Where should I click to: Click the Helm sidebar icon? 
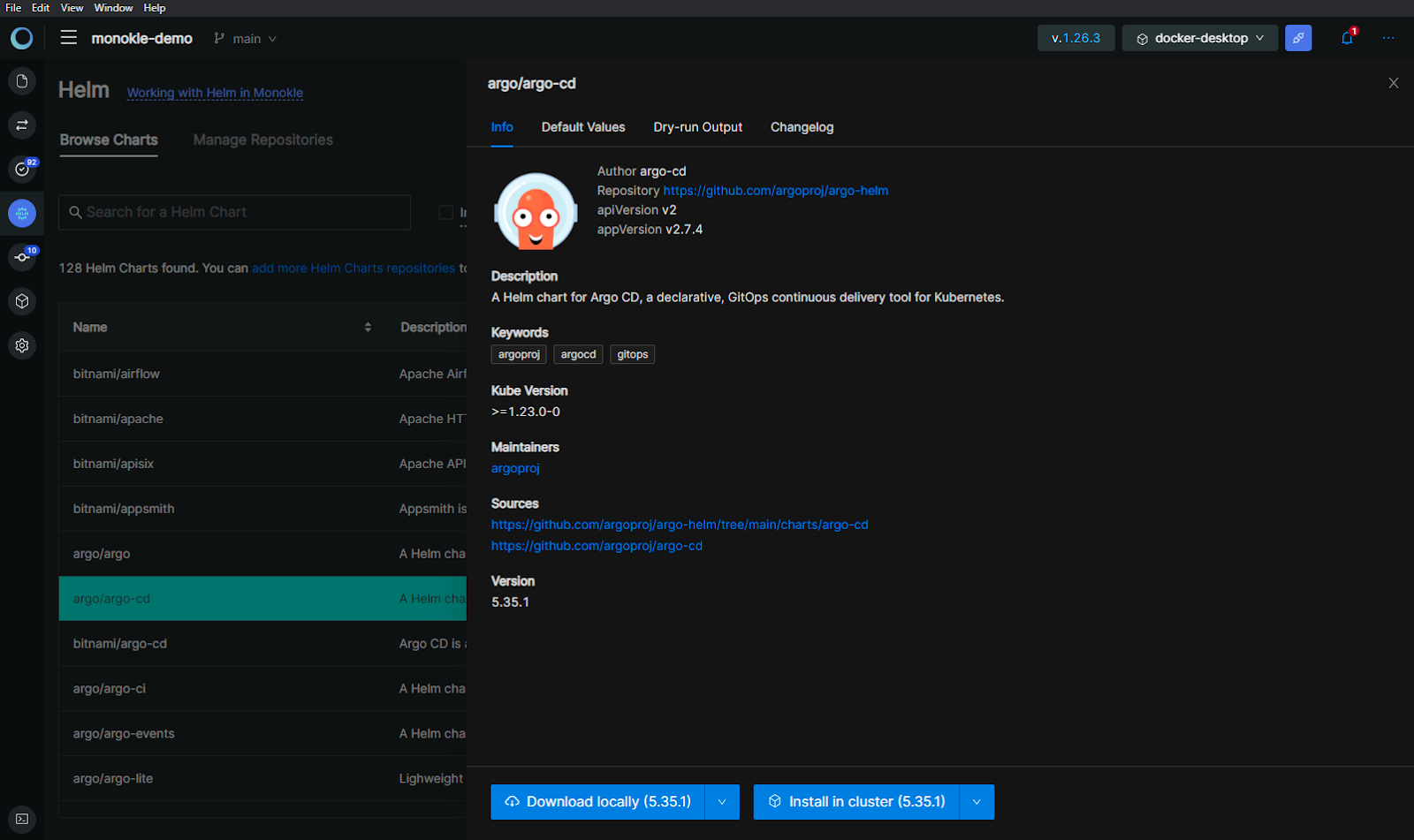22,213
